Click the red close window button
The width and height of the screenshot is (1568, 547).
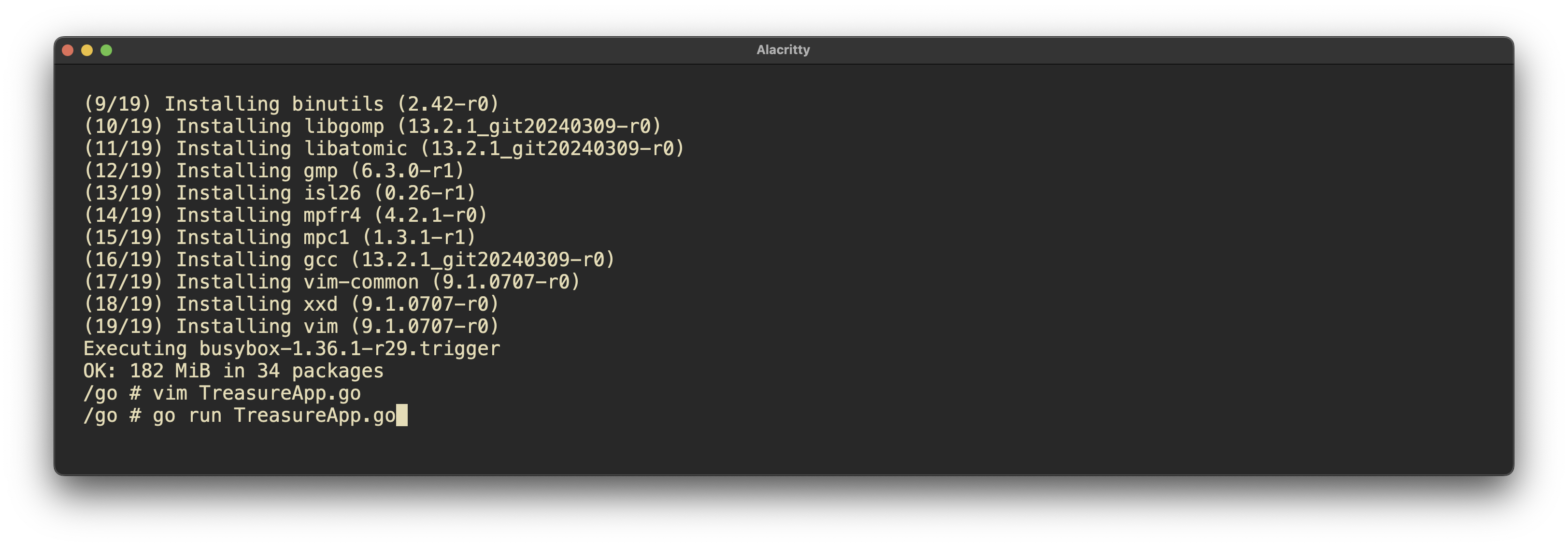[68, 51]
